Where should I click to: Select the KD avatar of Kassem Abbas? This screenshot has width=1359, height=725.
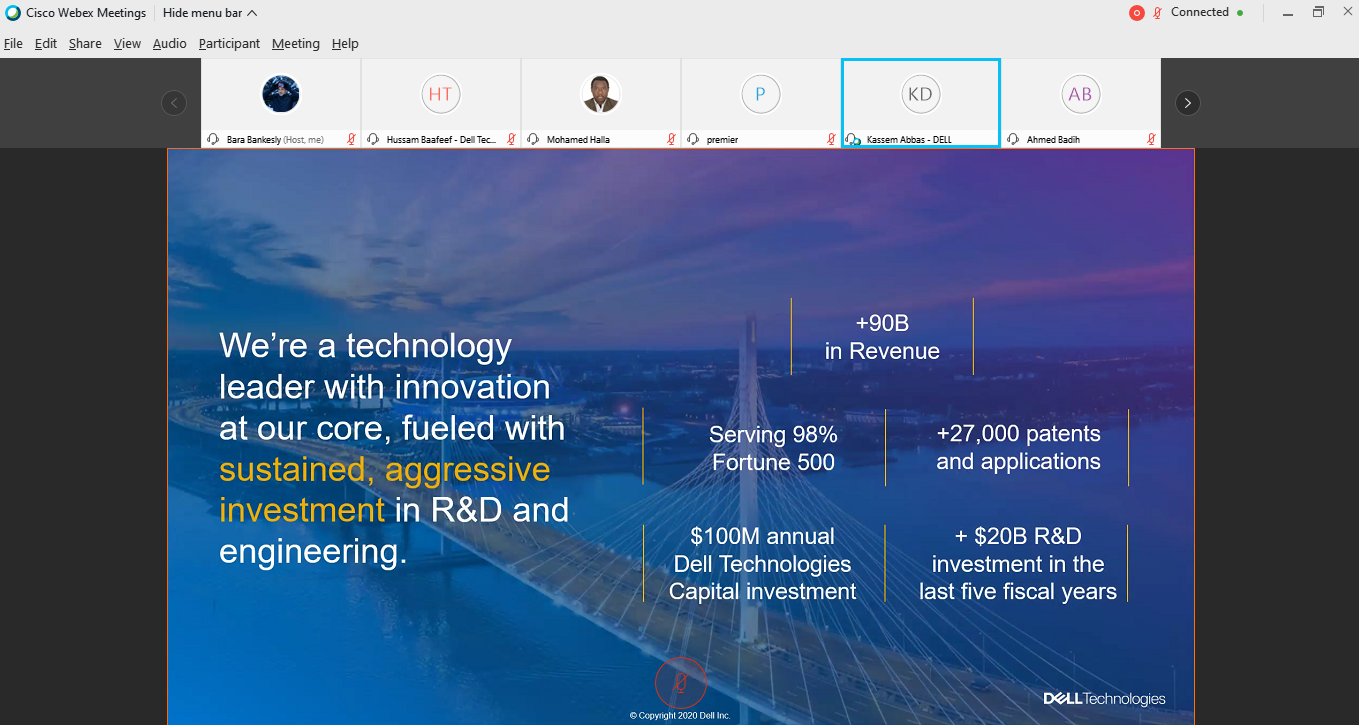click(920, 94)
